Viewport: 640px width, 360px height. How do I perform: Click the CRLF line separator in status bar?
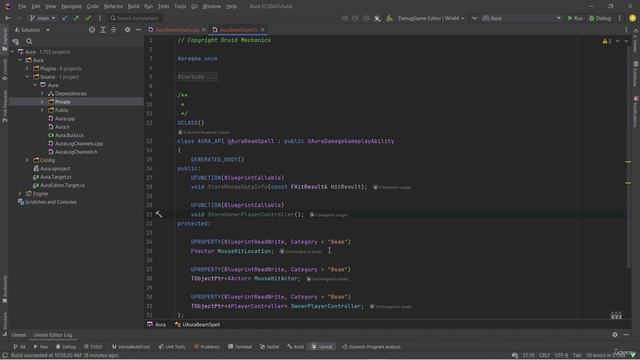click(544, 356)
